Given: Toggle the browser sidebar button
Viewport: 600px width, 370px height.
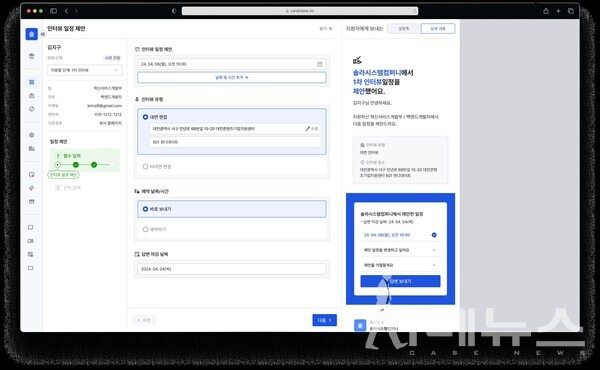Looking at the screenshot, I should 54,11.
